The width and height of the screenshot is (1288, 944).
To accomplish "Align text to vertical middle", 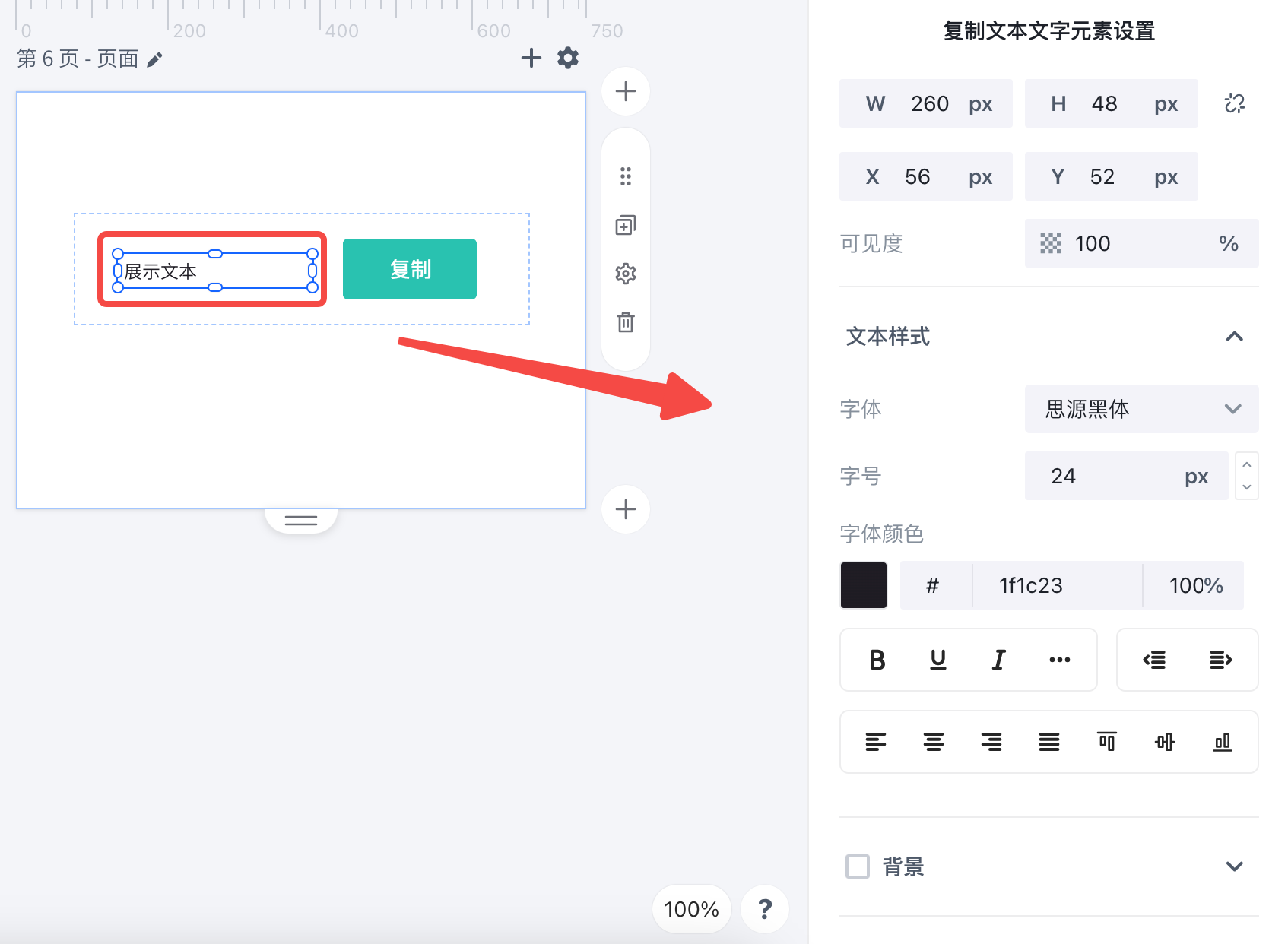I will click(x=1165, y=742).
